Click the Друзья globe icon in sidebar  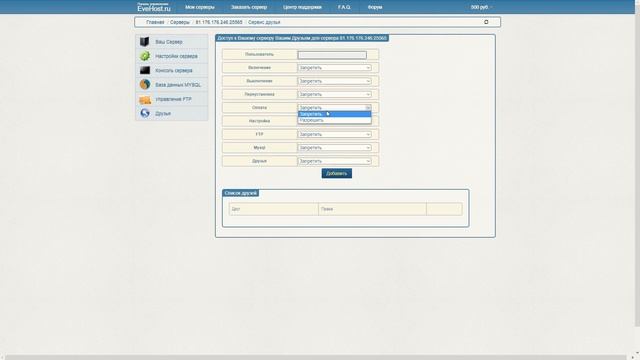point(144,113)
